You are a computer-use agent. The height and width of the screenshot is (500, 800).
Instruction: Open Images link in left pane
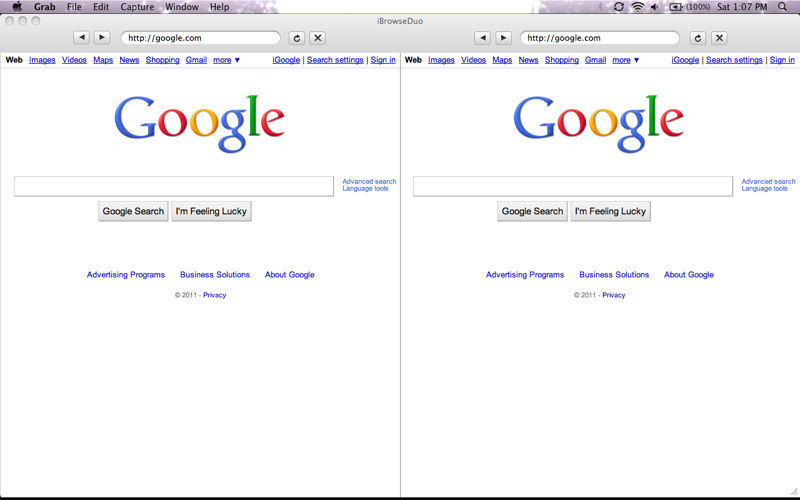(x=42, y=60)
